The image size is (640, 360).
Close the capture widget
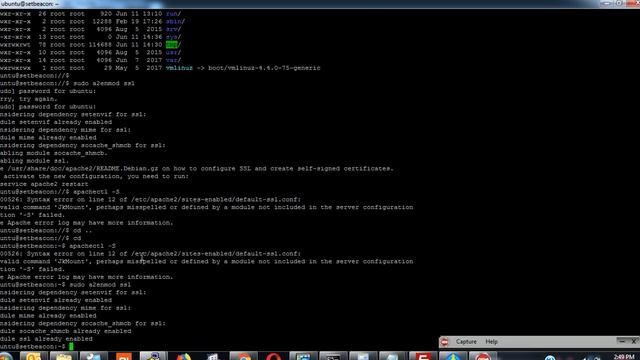[x=634, y=341]
